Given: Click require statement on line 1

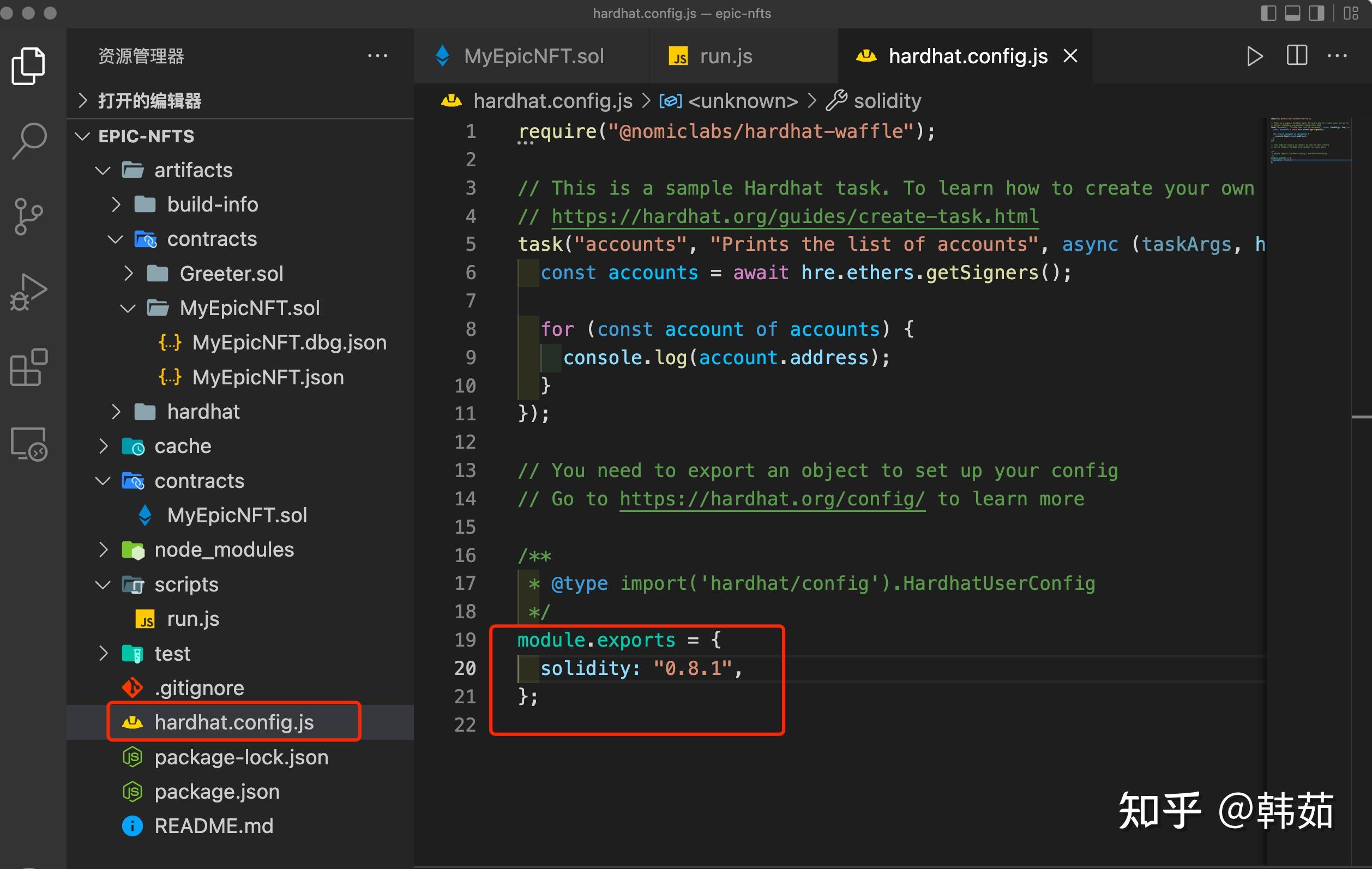Looking at the screenshot, I should 726,131.
